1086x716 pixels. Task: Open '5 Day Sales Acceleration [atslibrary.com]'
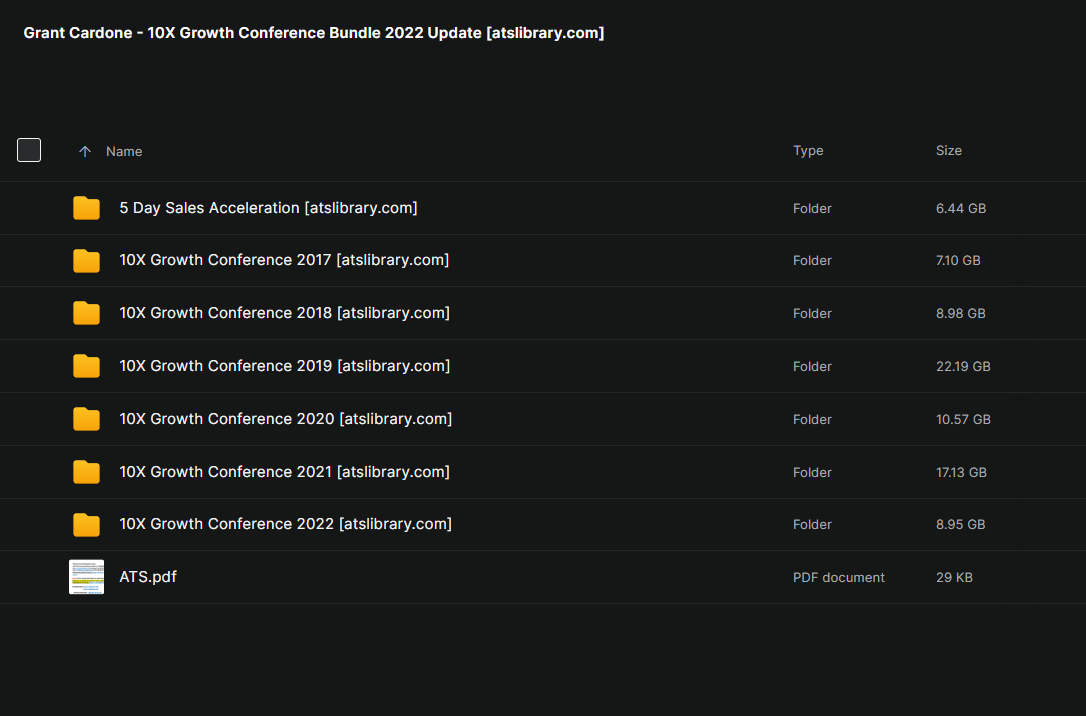268,208
